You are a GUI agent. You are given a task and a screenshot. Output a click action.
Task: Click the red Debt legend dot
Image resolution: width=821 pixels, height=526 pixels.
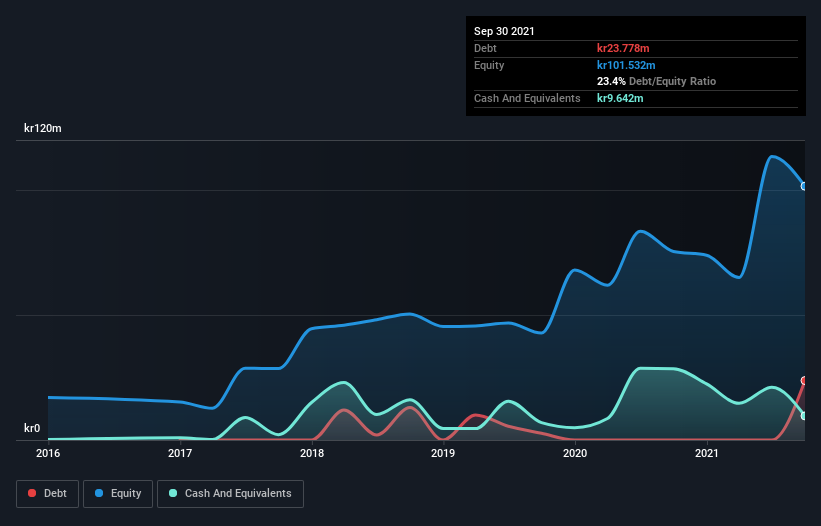coord(32,493)
